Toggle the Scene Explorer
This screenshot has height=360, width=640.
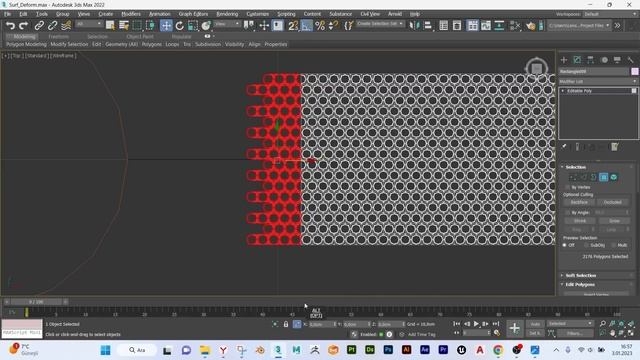click(444, 26)
